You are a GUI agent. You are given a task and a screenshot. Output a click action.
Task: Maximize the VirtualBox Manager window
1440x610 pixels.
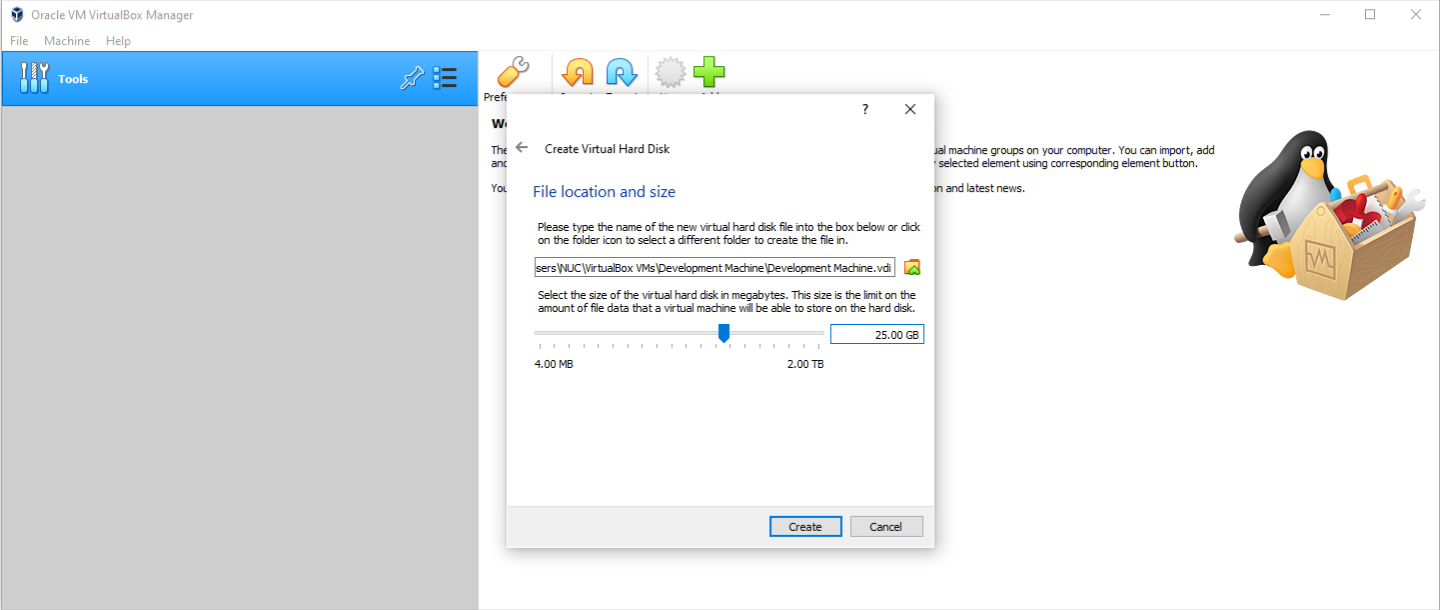click(1370, 15)
